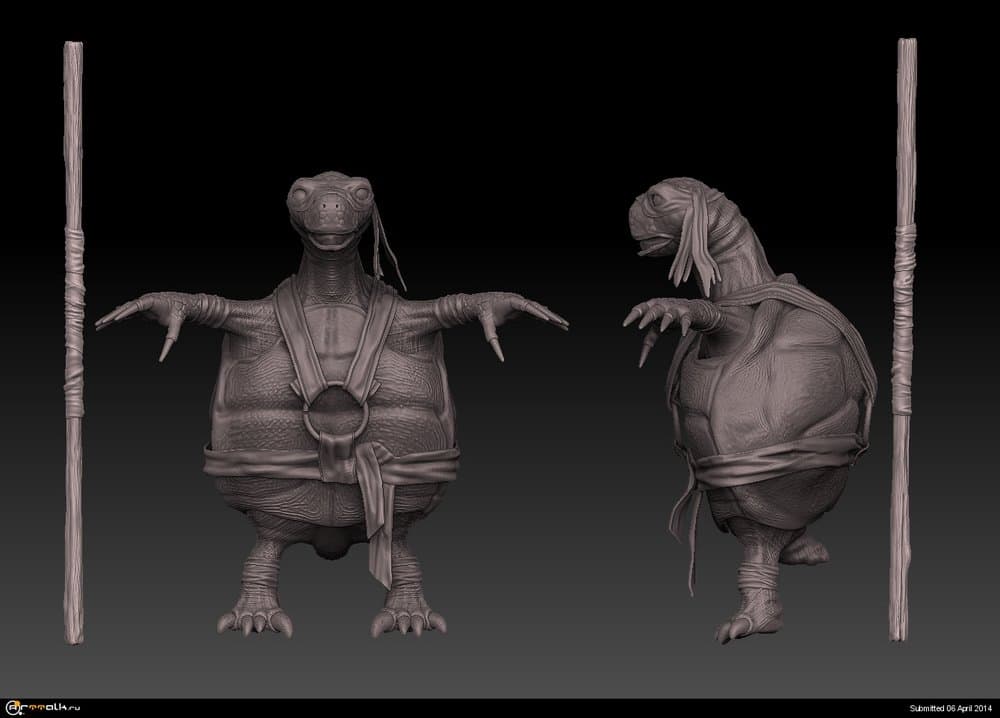Click the right wrapped bo staff model
The width and height of the screenshot is (1000, 718).
pyautogui.click(x=905, y=350)
